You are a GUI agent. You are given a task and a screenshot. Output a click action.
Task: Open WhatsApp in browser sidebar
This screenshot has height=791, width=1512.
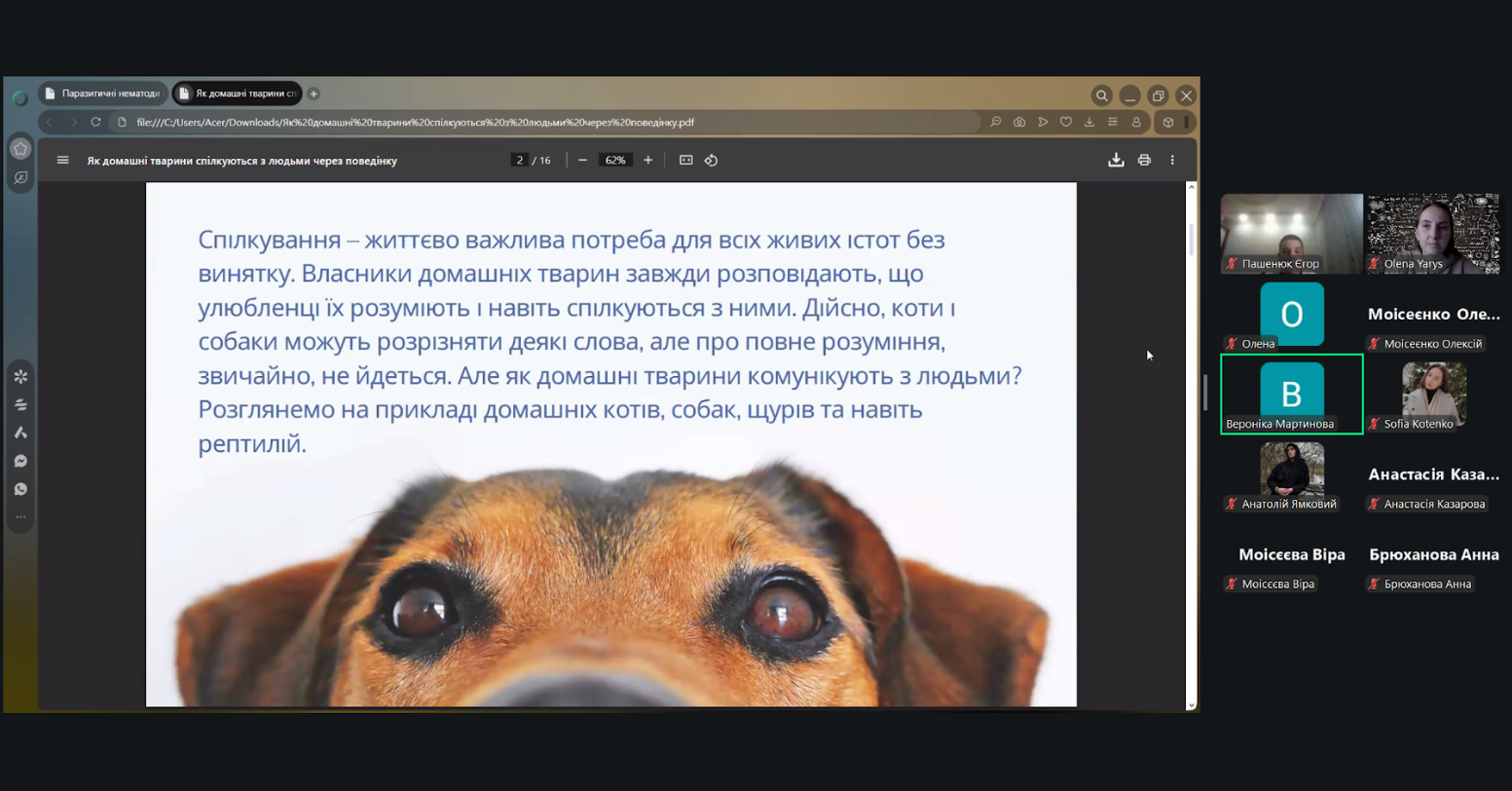[20, 489]
